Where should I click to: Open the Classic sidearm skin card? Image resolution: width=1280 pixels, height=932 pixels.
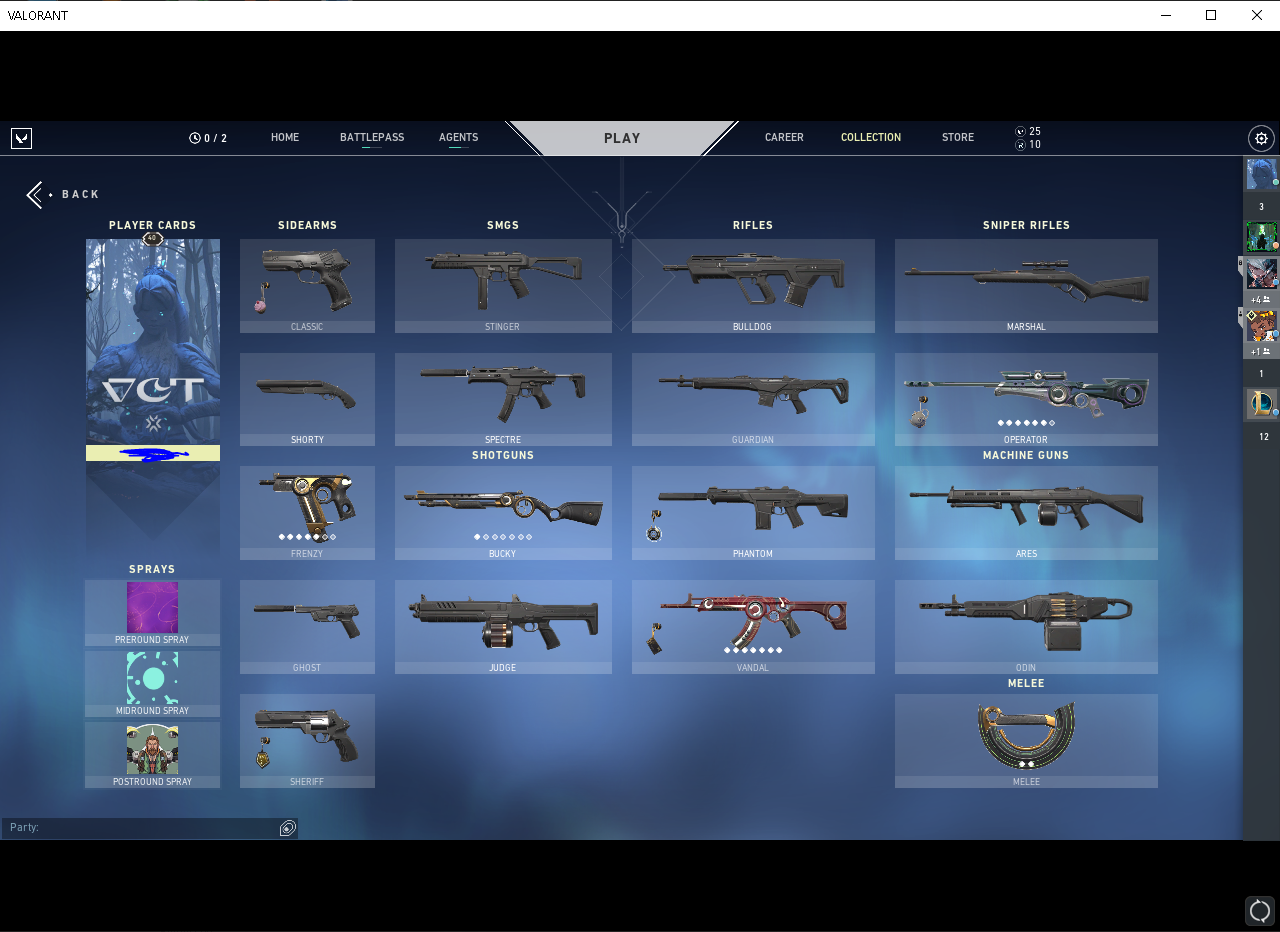coord(307,286)
